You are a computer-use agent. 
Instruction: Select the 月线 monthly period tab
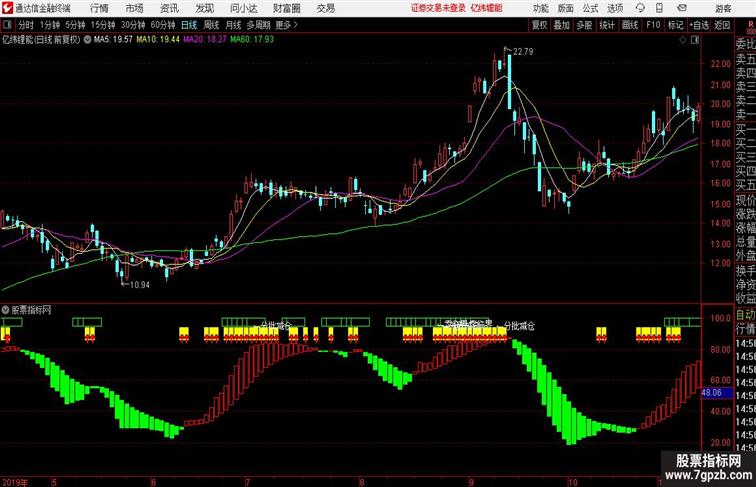click(x=233, y=25)
